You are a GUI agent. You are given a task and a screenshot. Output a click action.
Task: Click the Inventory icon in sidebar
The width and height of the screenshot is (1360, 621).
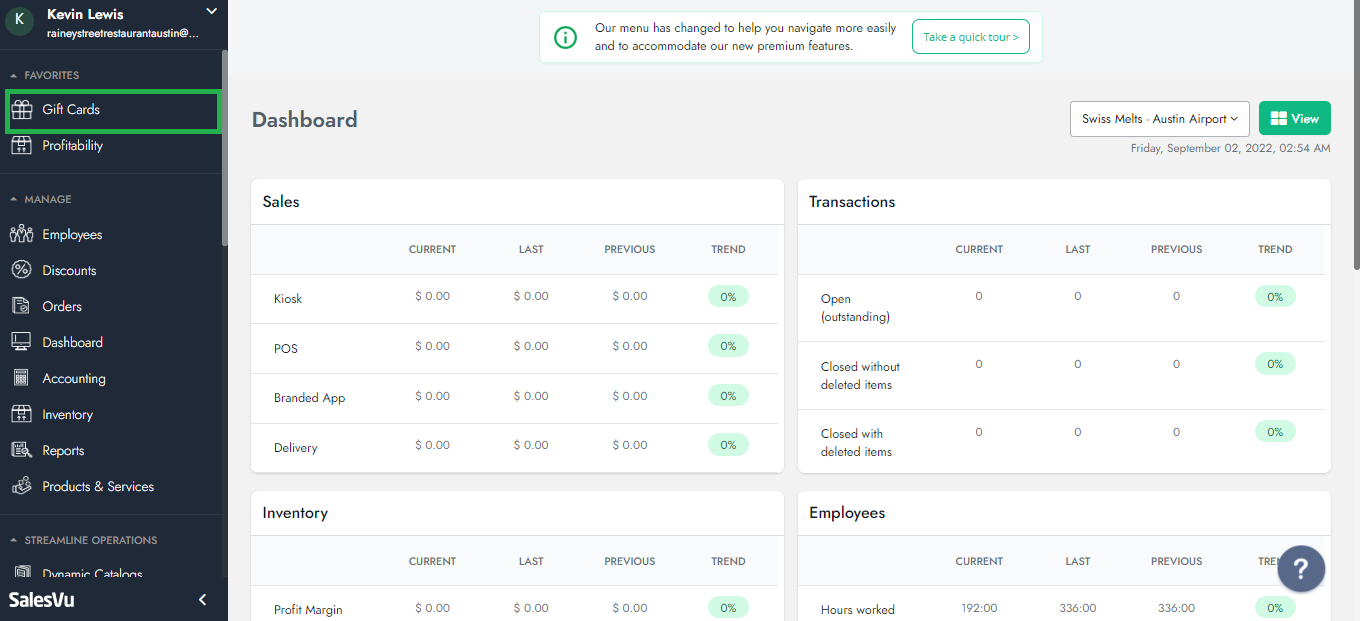click(x=22, y=415)
